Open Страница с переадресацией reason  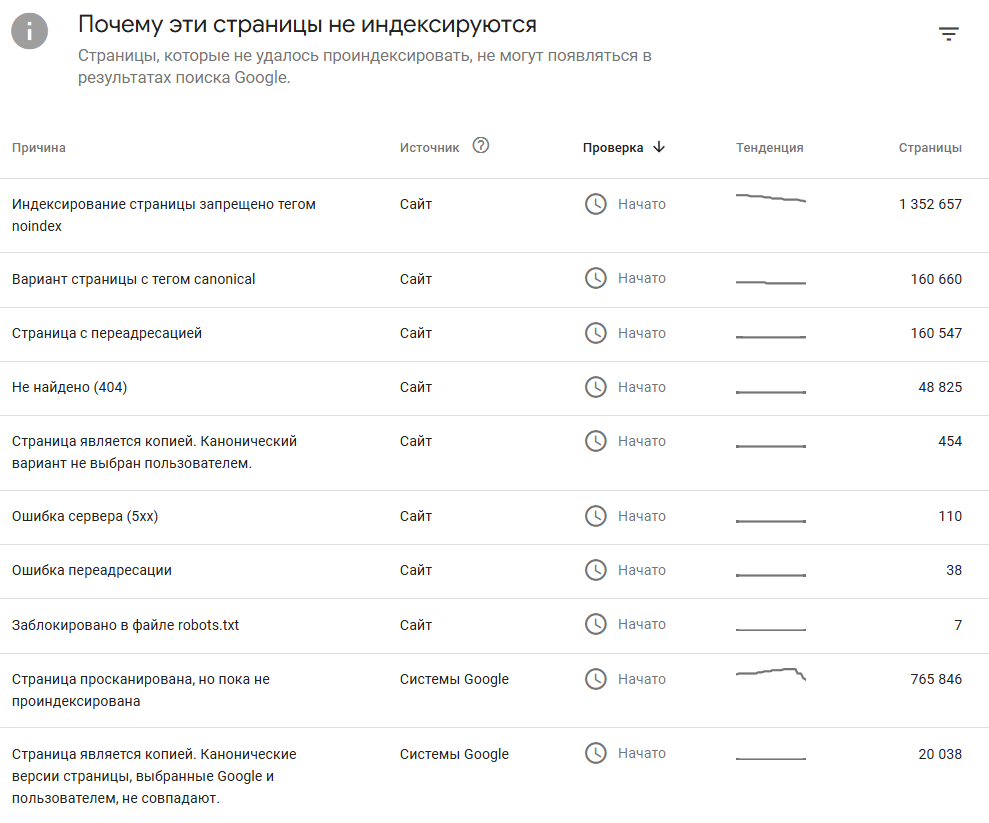pyautogui.click(x=107, y=333)
